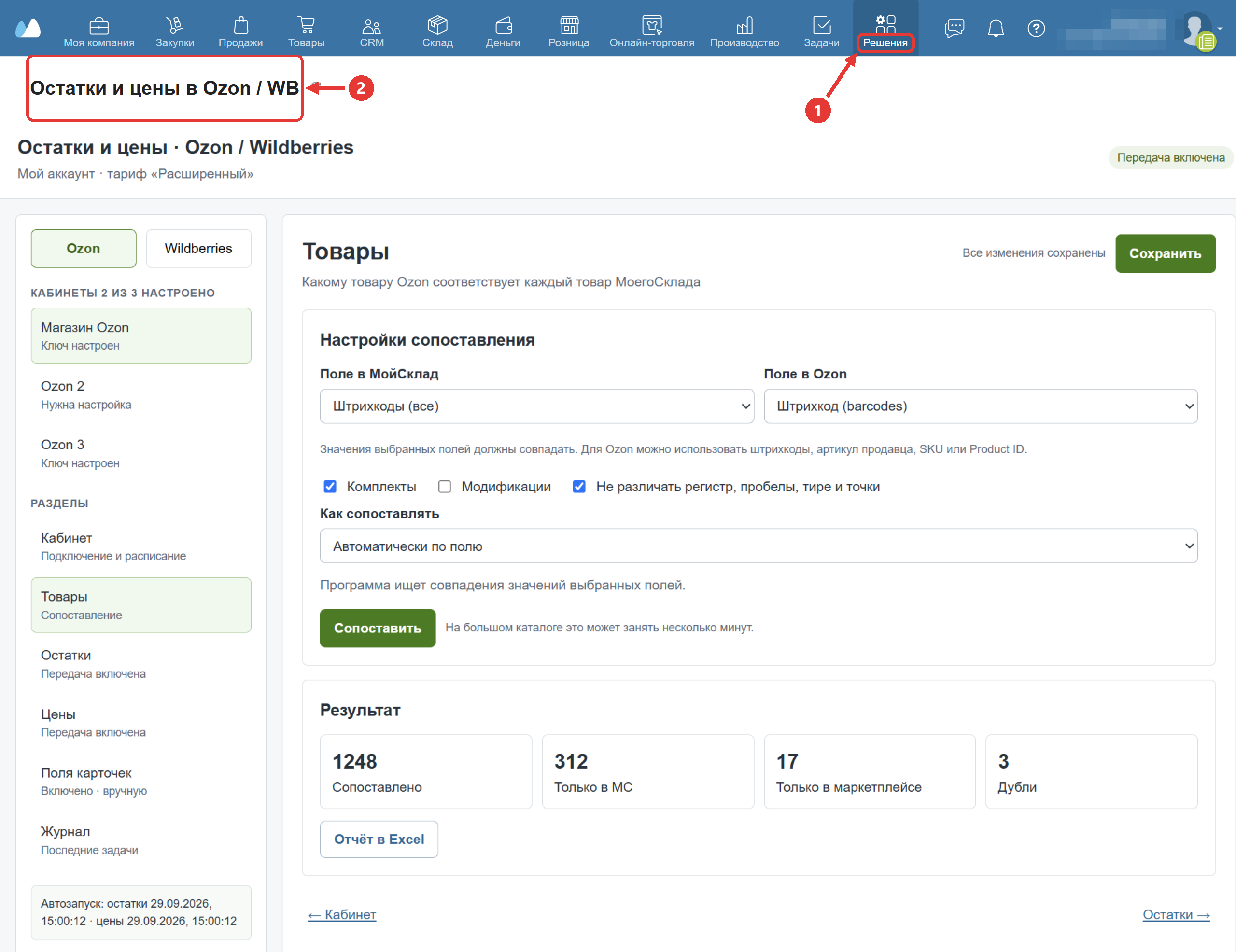Open the Остатки section in sidebar
1236x952 pixels.
point(141,664)
